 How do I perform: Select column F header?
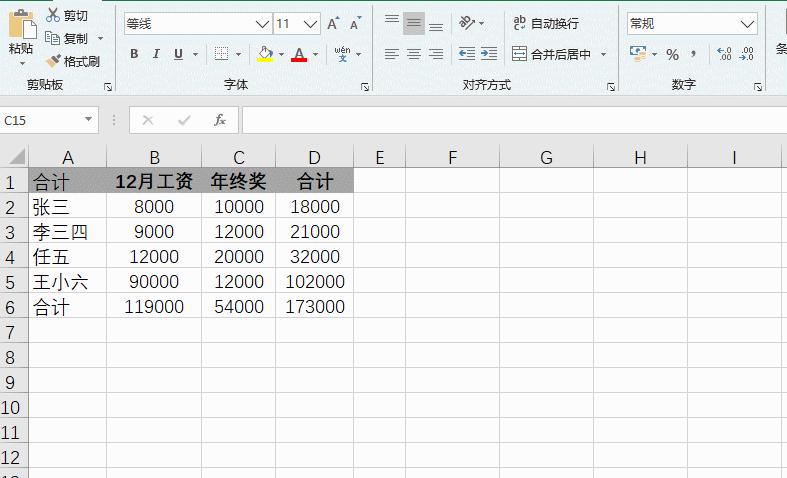click(x=452, y=157)
